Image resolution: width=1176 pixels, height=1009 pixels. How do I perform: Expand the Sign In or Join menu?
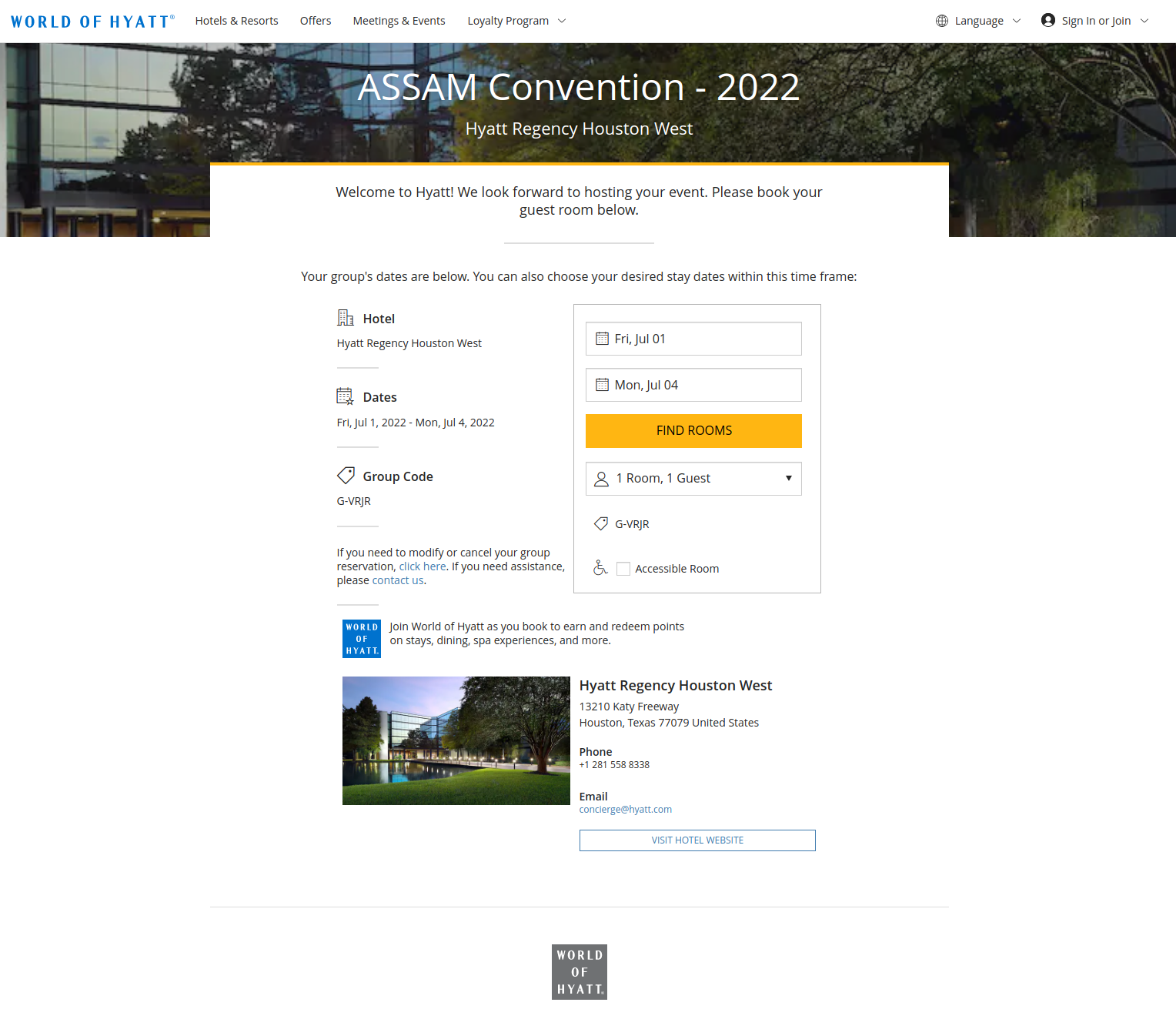pos(1095,21)
